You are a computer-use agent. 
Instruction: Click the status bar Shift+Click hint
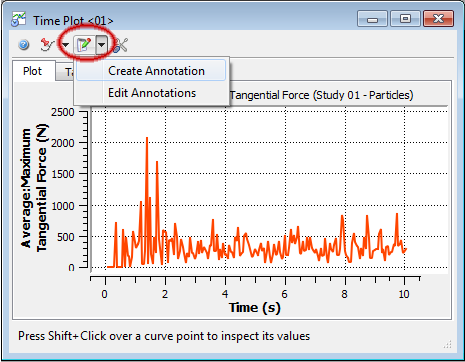pos(164,336)
